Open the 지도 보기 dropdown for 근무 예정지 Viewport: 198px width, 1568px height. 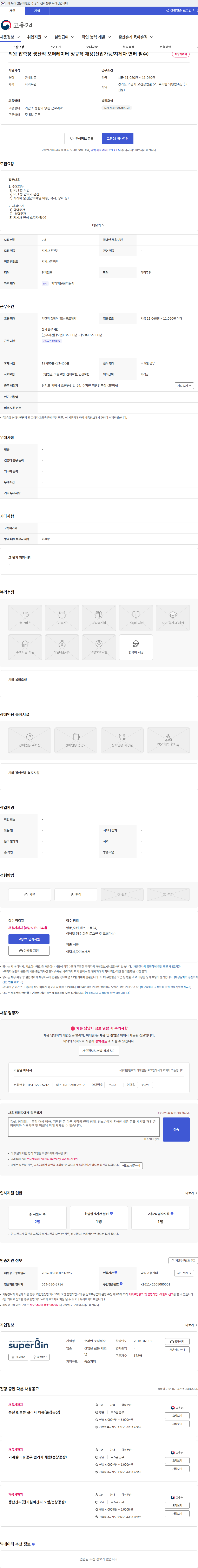(x=184, y=385)
